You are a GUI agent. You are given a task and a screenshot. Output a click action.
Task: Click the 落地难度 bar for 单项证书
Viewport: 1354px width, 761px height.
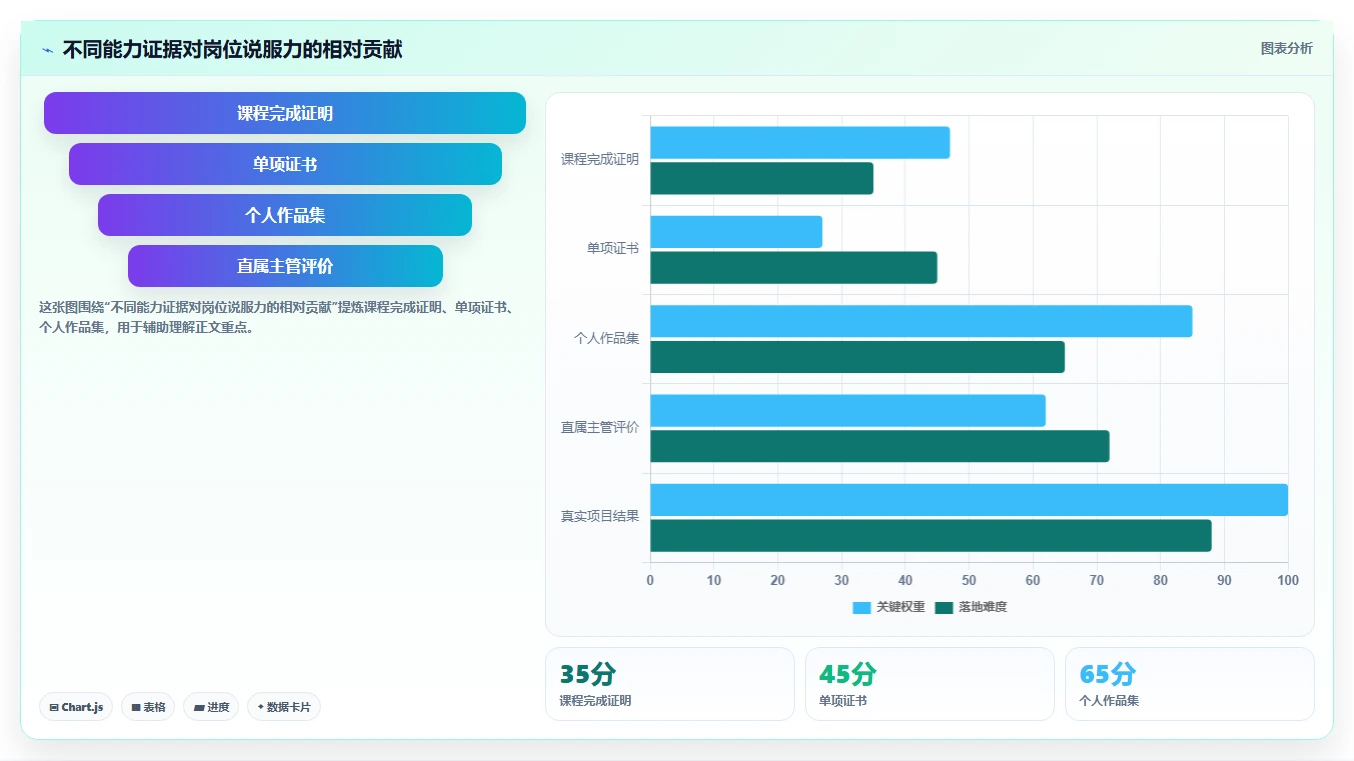pos(794,267)
